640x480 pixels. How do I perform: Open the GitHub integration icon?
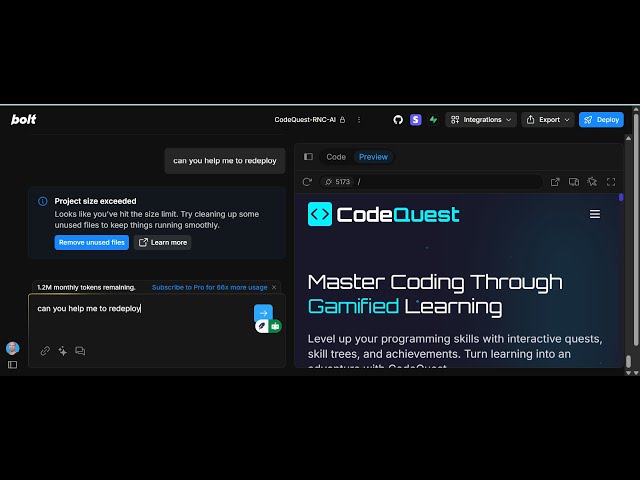tap(398, 120)
